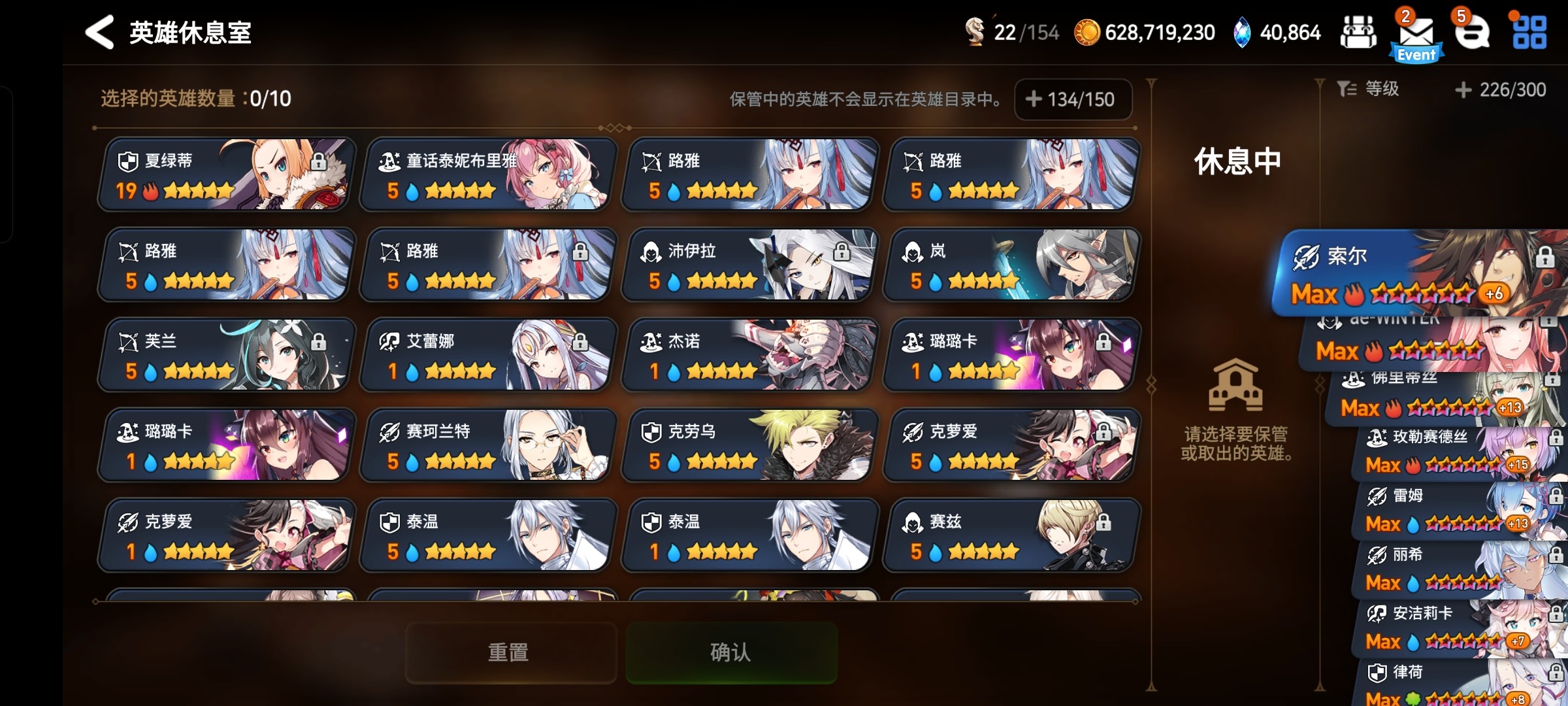Open the hero lobby icon in top bar
Screen dimensions: 1568x706
point(1358,32)
